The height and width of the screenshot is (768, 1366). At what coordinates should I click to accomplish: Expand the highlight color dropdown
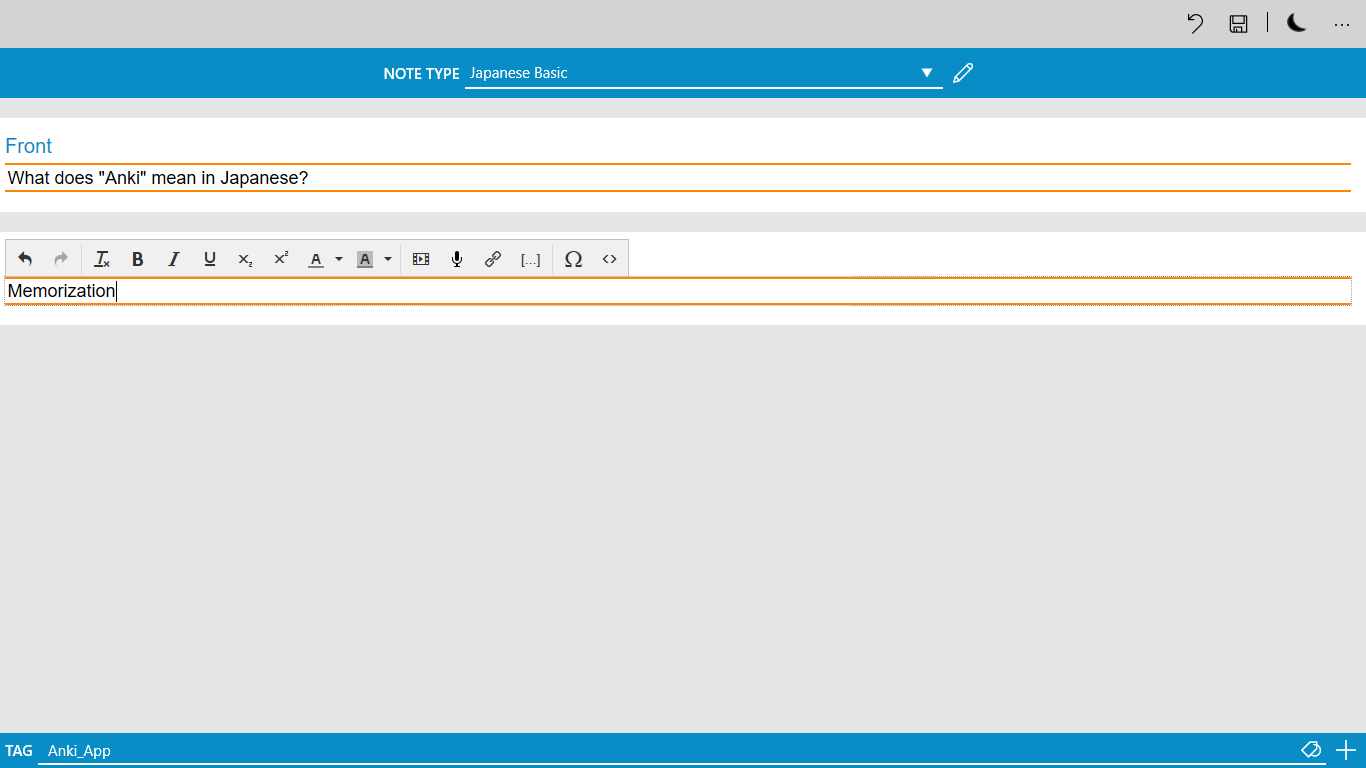tap(388, 259)
